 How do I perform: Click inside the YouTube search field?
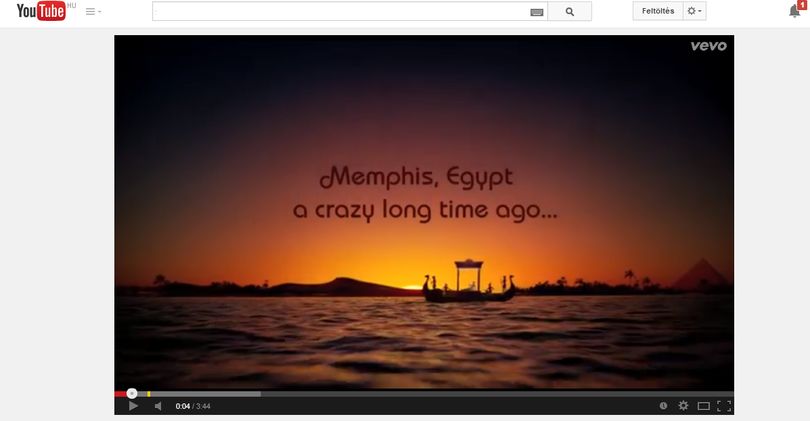tap(341, 11)
